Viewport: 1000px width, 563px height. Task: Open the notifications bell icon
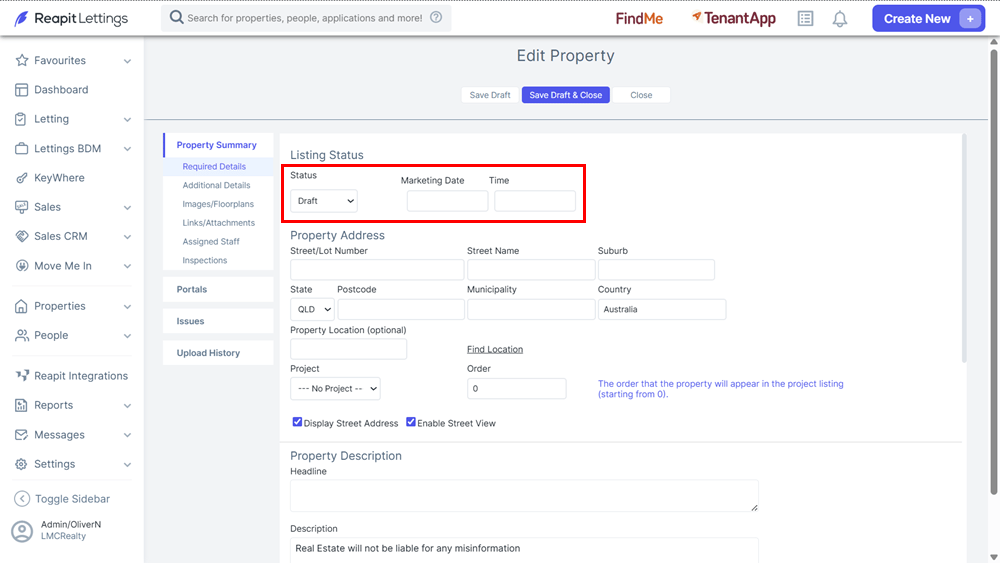(840, 19)
